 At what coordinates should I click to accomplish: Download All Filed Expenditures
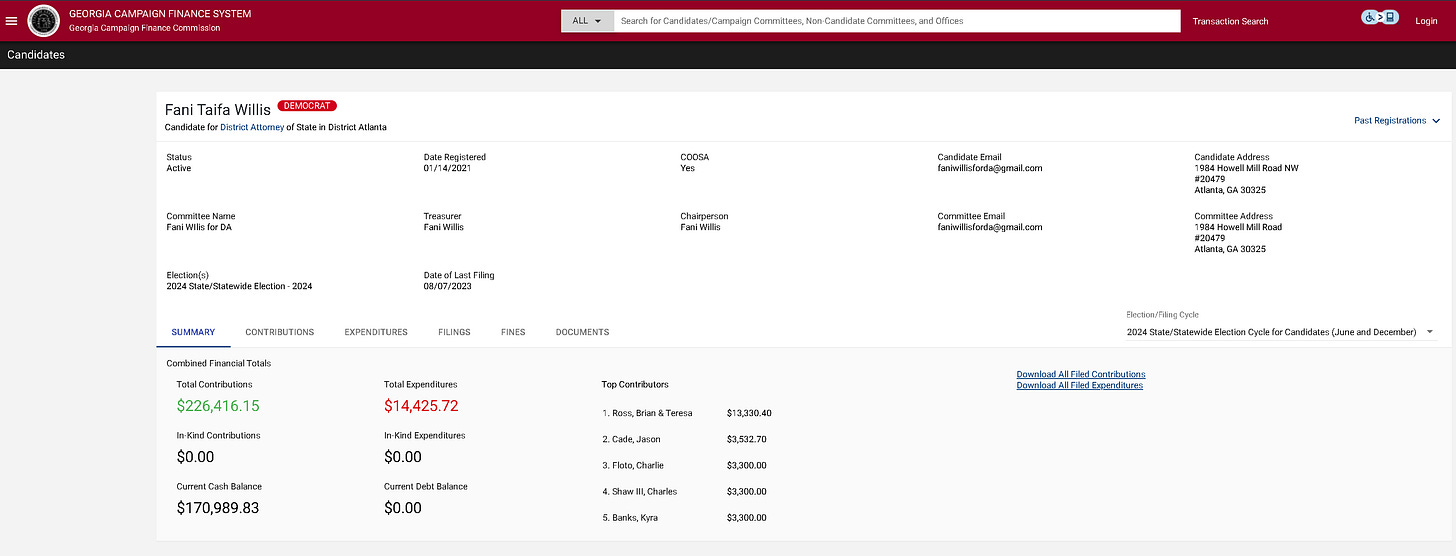tap(1080, 385)
